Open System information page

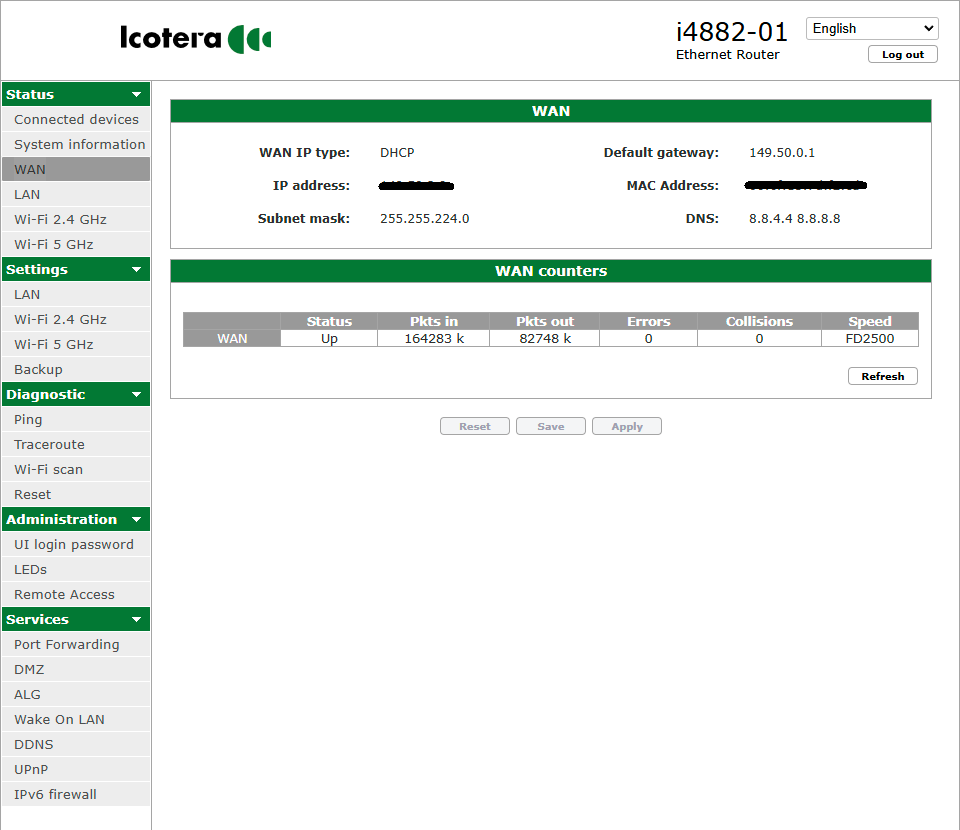click(x=79, y=144)
